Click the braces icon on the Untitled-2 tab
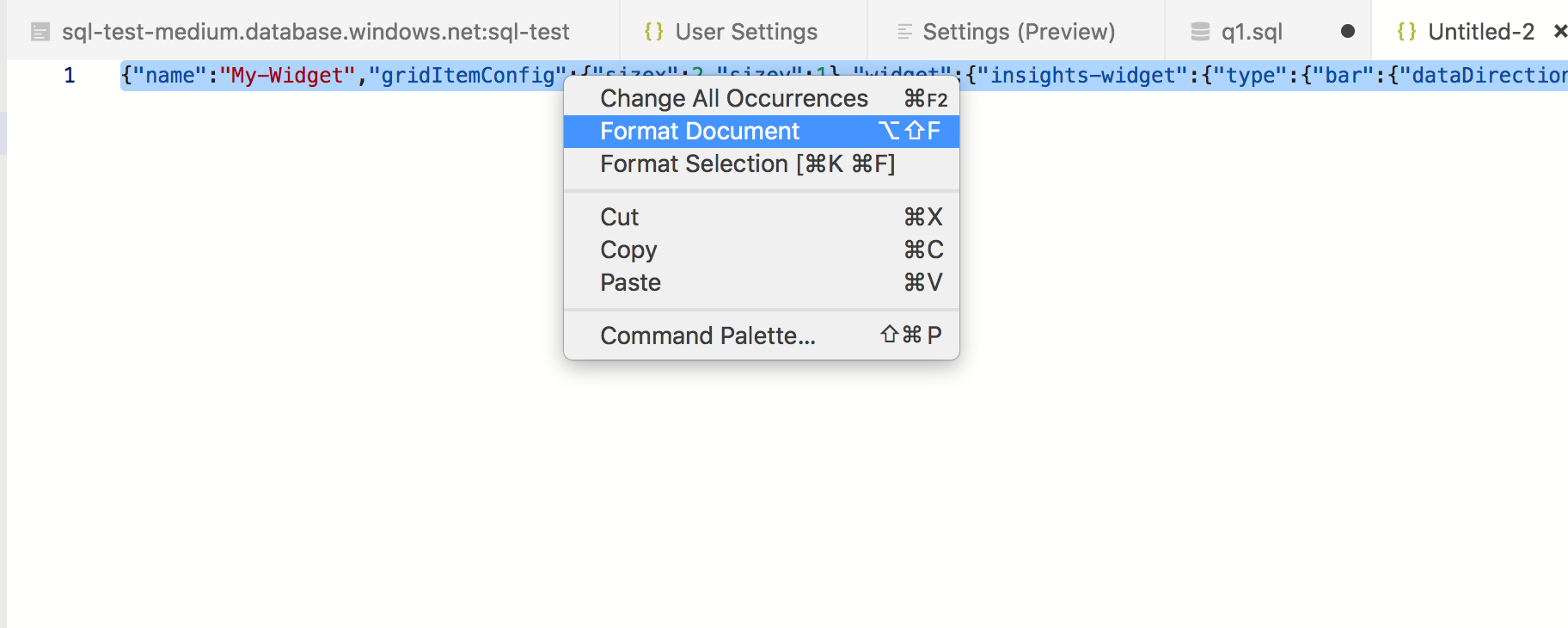 1406,32
